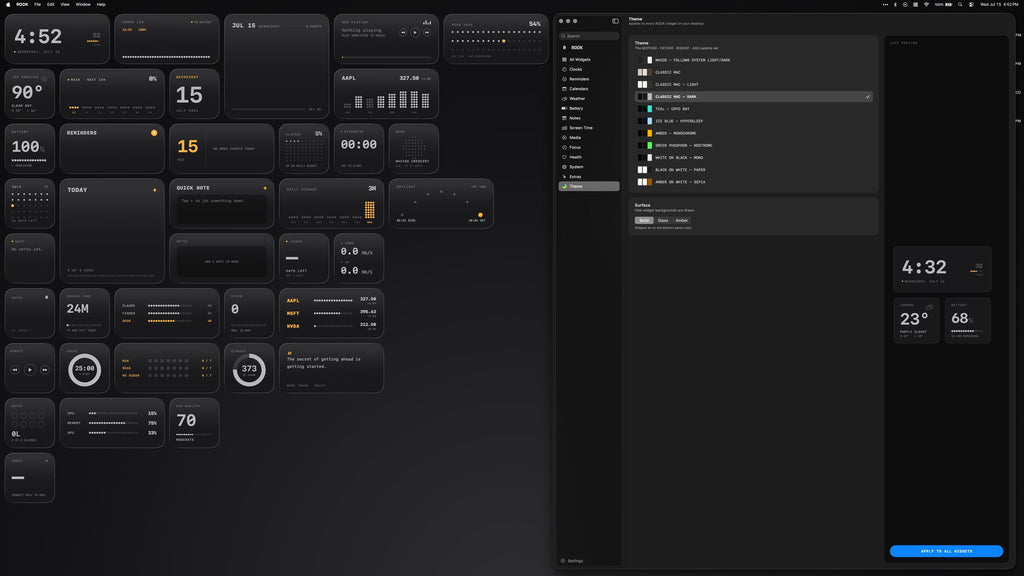Click the menu bar date and time
Screen dimensions: 1024x576
click(x=999, y=5)
